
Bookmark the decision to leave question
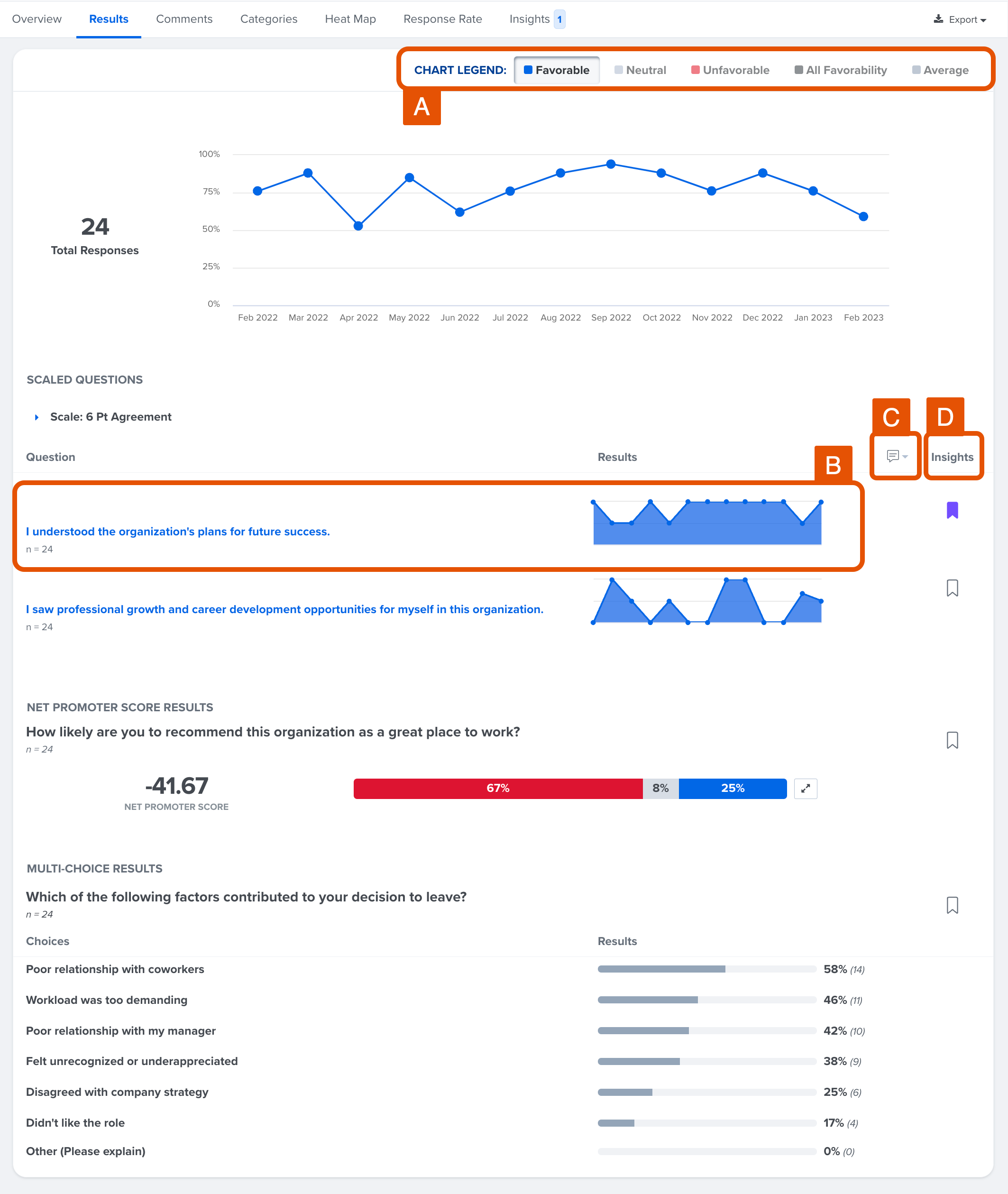(952, 905)
